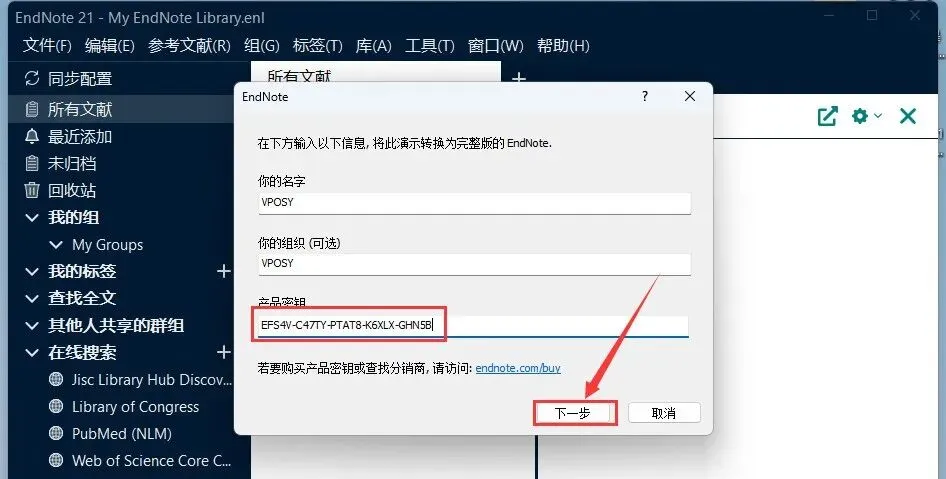Screen dimensions: 946x479
Task: Open the endnote.com/buy link
Action: coord(518,368)
